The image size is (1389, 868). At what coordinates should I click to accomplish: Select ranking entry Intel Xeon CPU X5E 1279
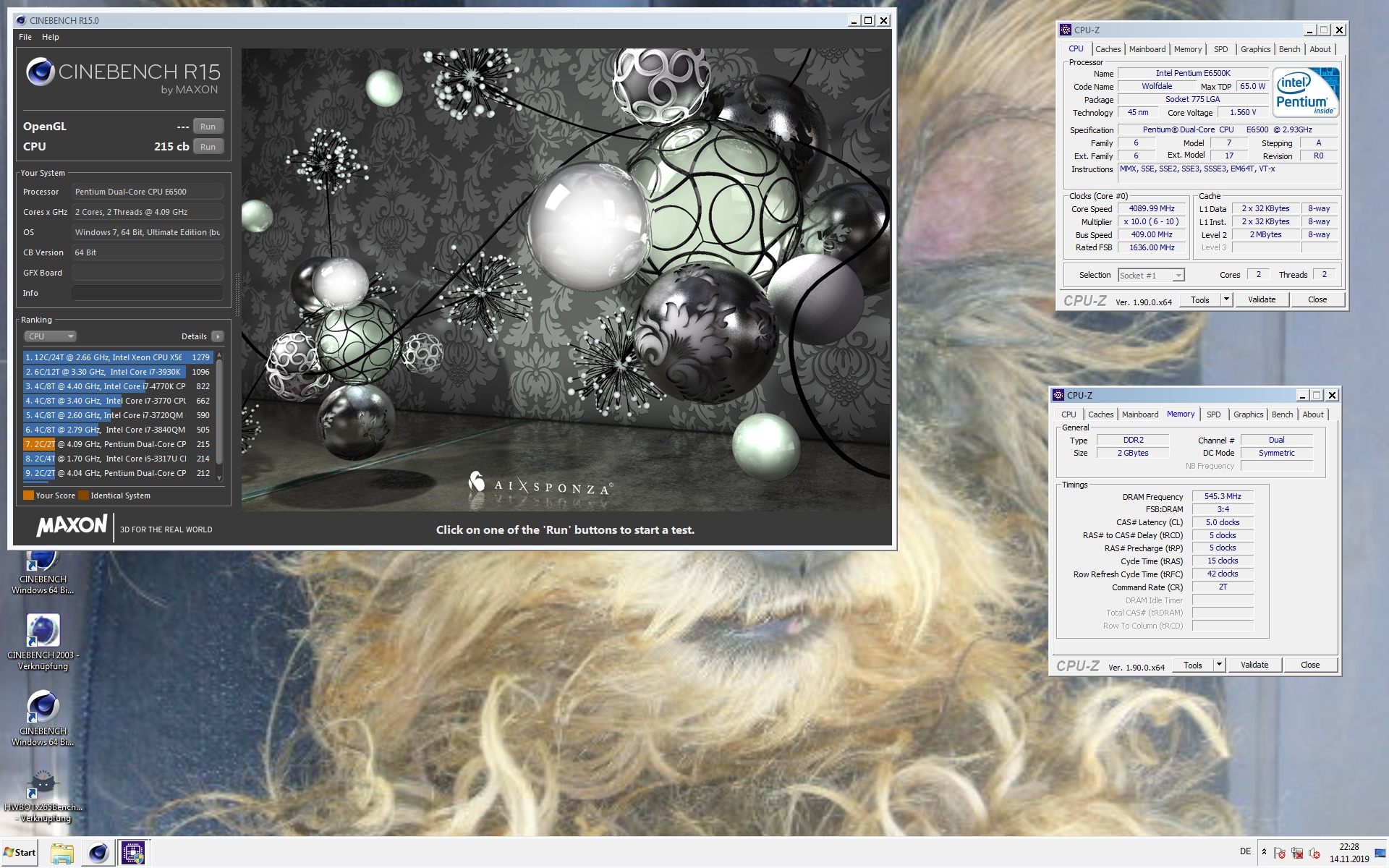click(x=118, y=357)
